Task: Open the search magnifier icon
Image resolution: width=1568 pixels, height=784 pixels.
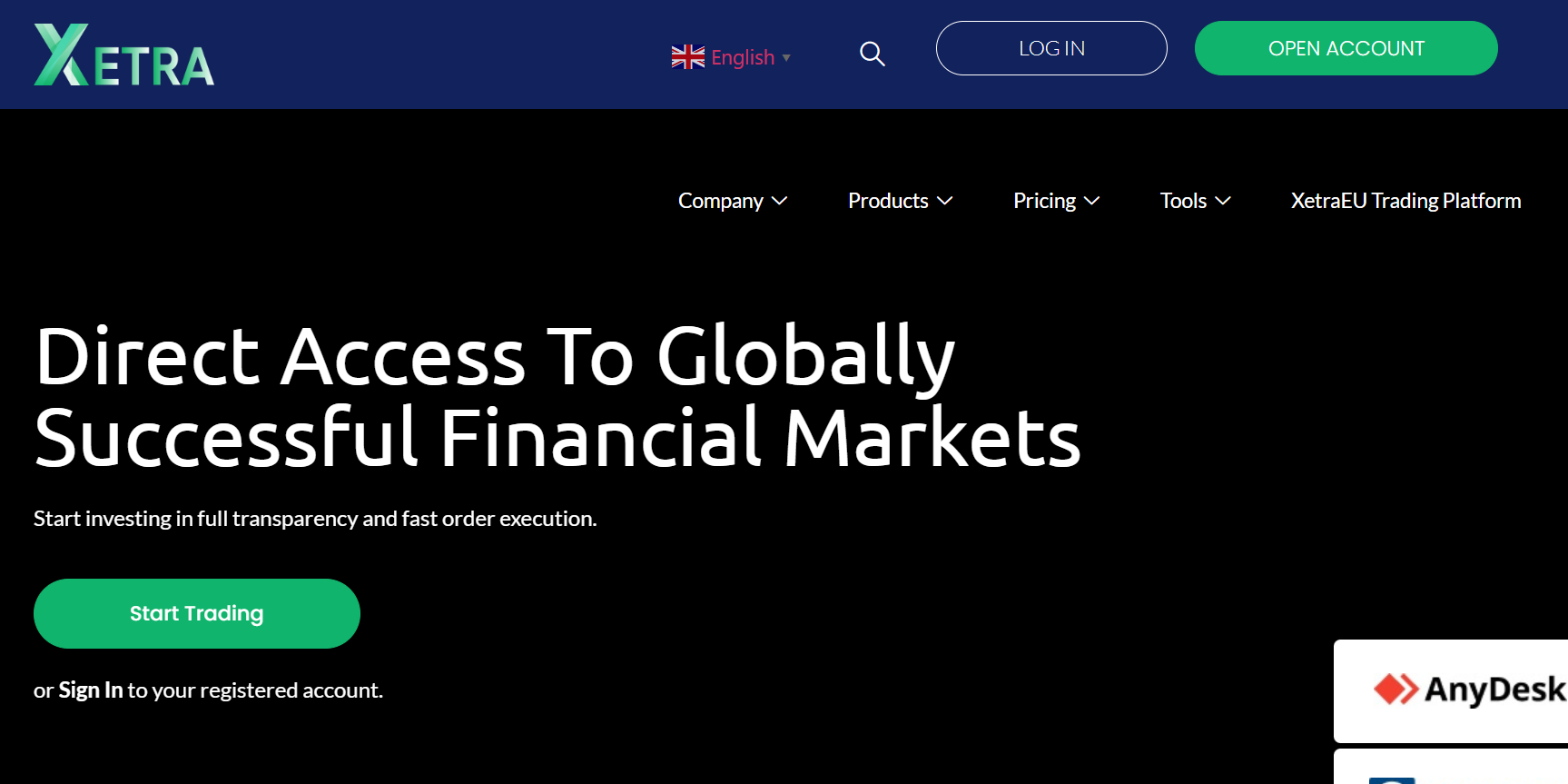Action: [872, 55]
